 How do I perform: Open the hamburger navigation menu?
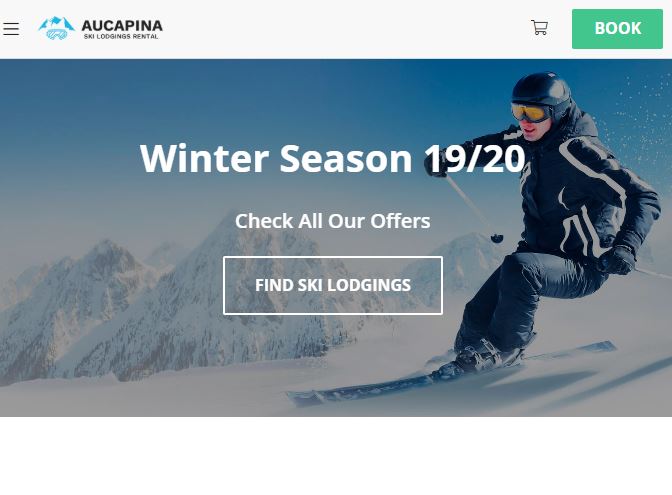pyautogui.click(x=11, y=29)
